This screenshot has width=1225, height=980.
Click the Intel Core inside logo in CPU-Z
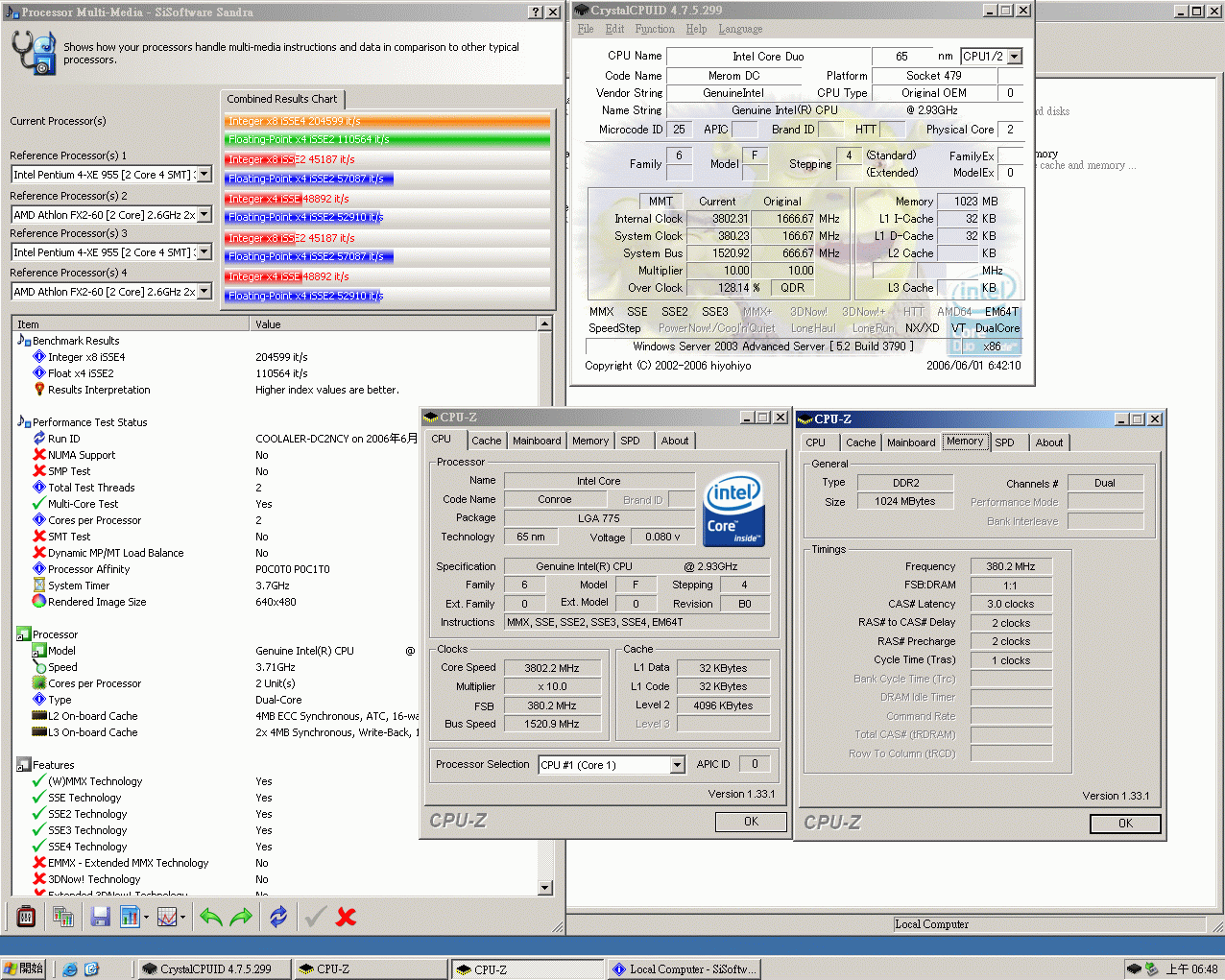[x=733, y=510]
